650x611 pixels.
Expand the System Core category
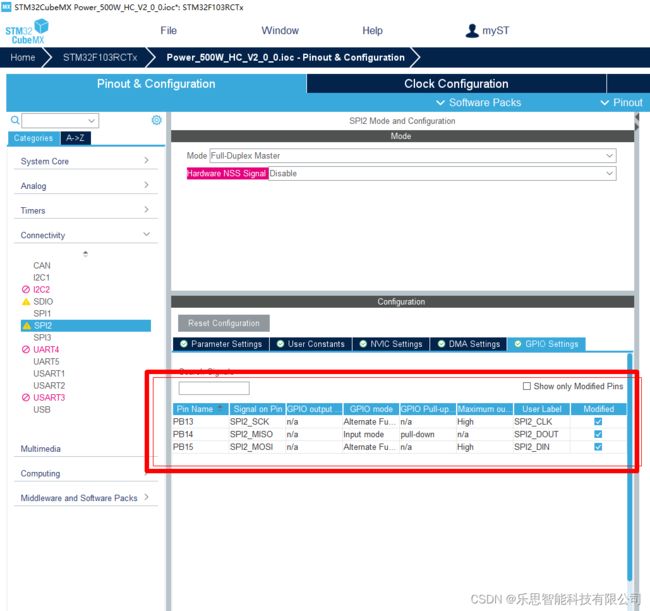(85, 161)
